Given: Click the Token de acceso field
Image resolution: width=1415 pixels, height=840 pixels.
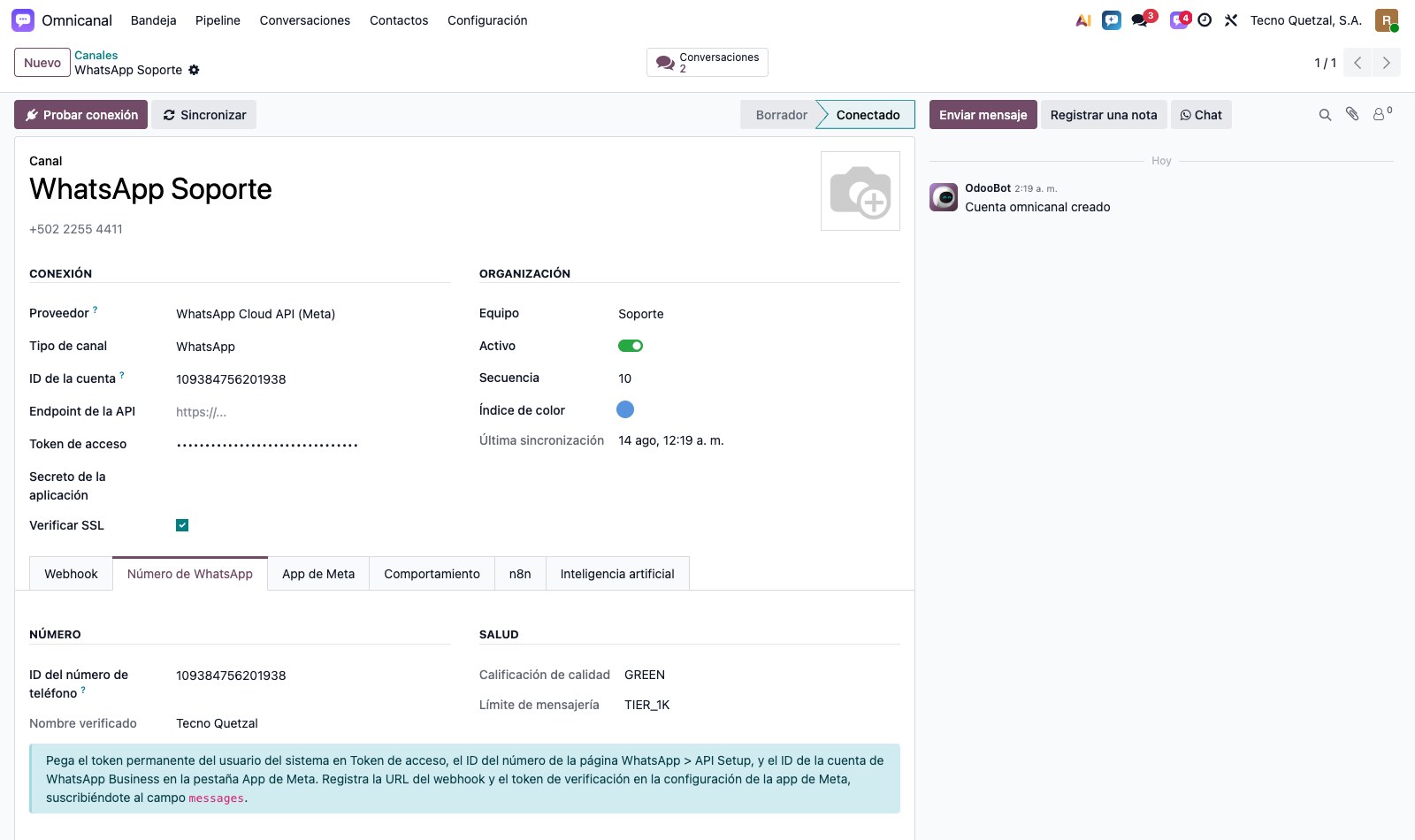Looking at the screenshot, I should [x=313, y=445].
